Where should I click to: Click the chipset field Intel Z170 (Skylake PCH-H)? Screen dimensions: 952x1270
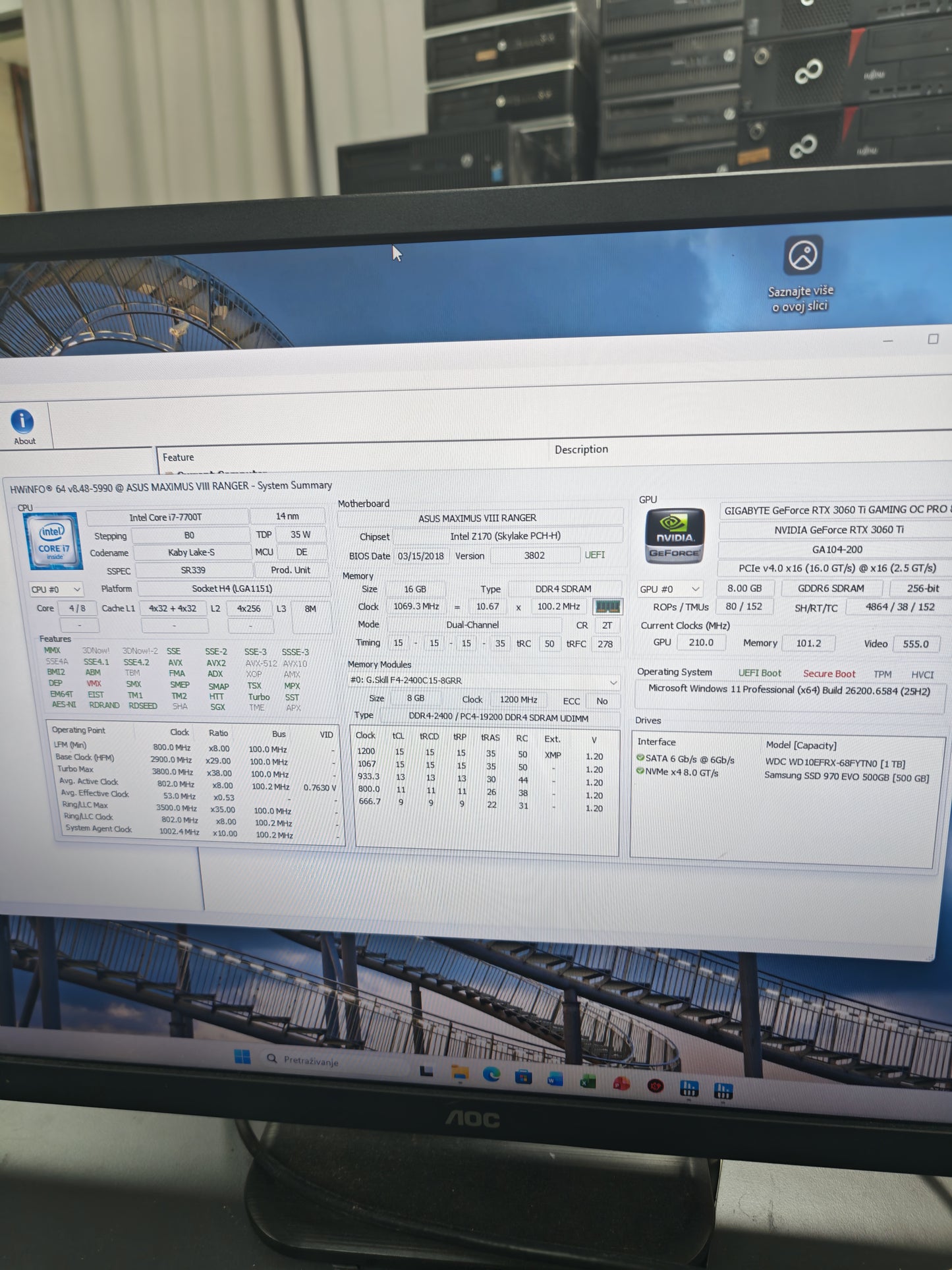[506, 536]
